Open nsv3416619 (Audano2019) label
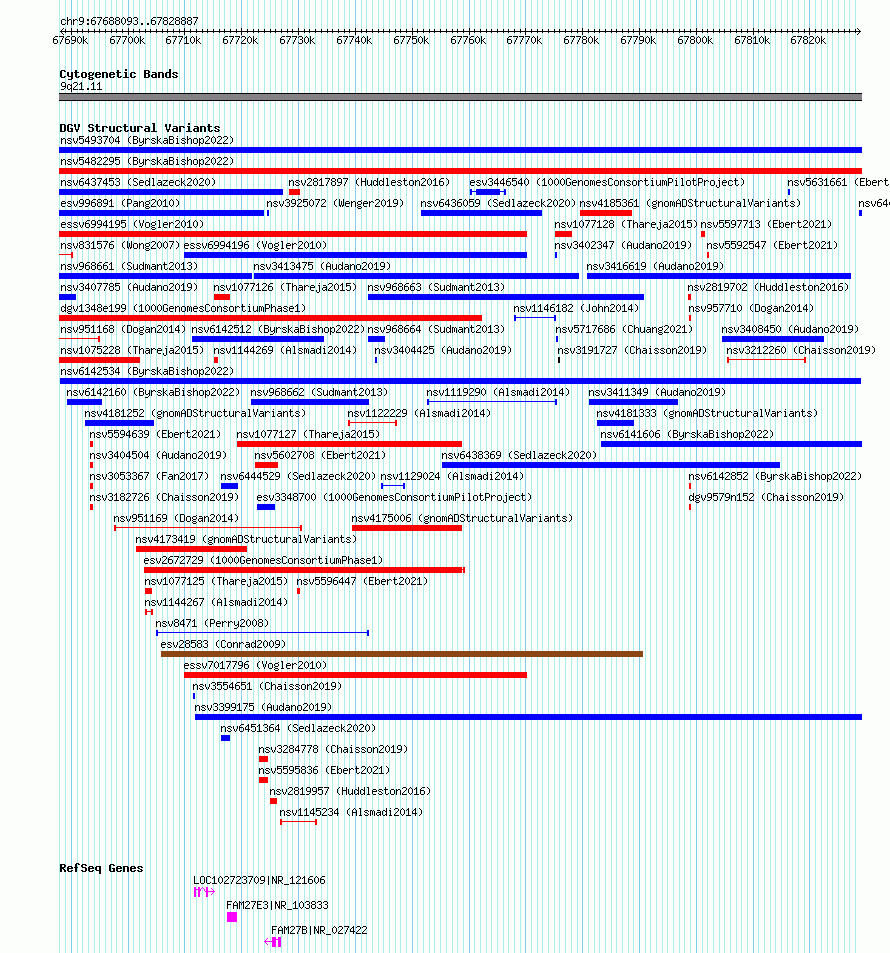Screen dimensions: 890x953 coord(655,266)
